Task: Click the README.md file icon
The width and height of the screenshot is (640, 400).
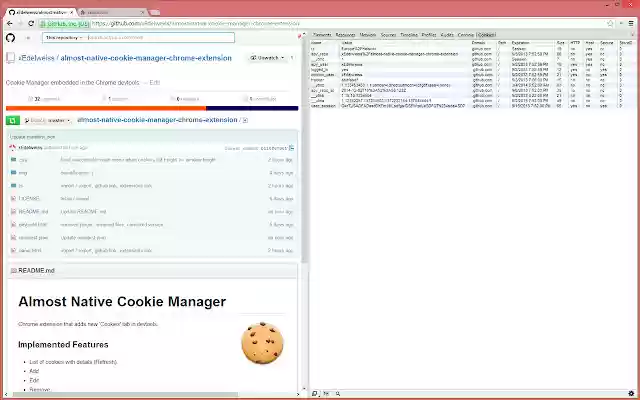Action: point(13,211)
